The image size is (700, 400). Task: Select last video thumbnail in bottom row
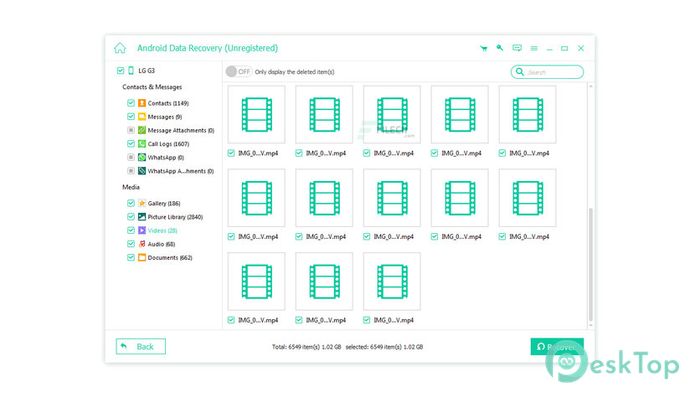point(392,281)
